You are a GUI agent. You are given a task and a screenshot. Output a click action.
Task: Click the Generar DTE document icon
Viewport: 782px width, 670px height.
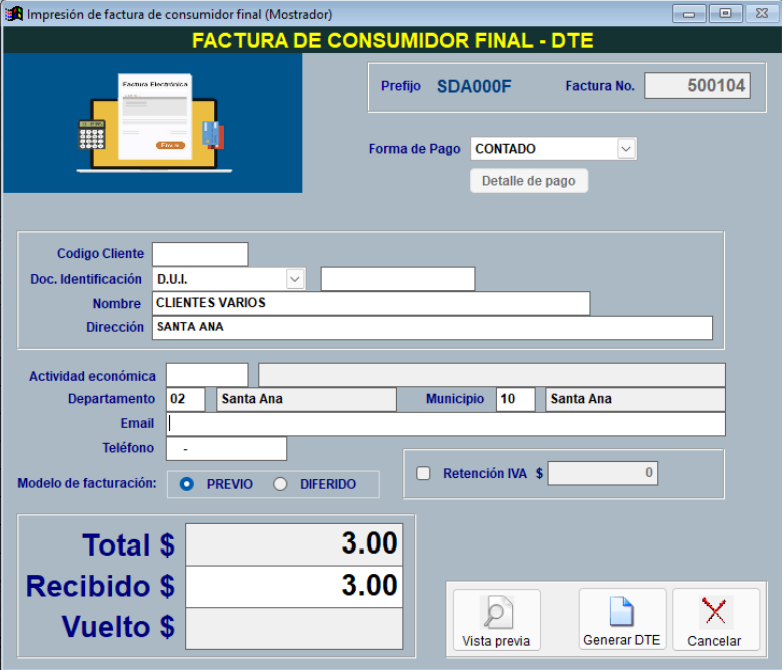tap(621, 612)
